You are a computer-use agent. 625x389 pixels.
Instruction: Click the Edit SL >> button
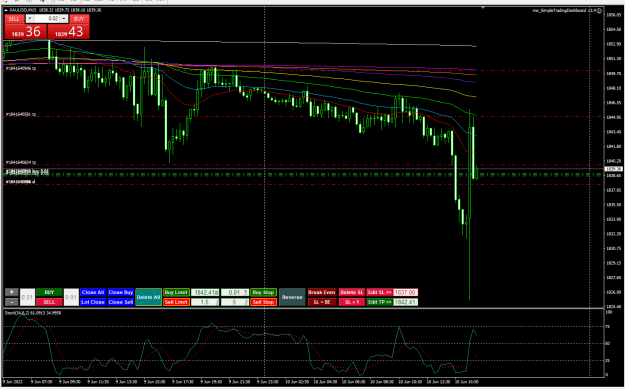click(x=379, y=292)
